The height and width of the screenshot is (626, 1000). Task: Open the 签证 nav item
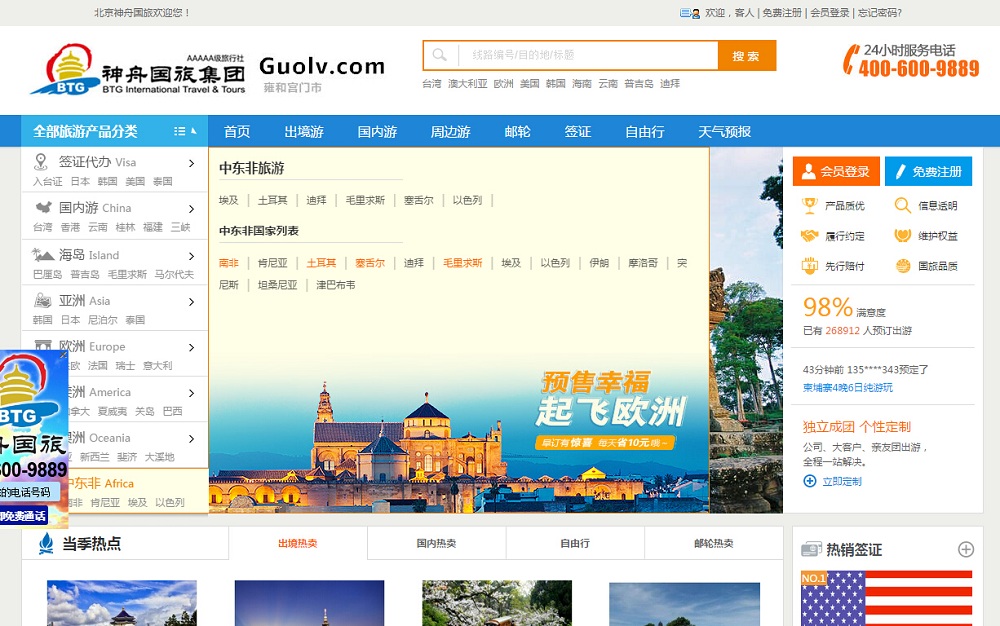(x=578, y=132)
